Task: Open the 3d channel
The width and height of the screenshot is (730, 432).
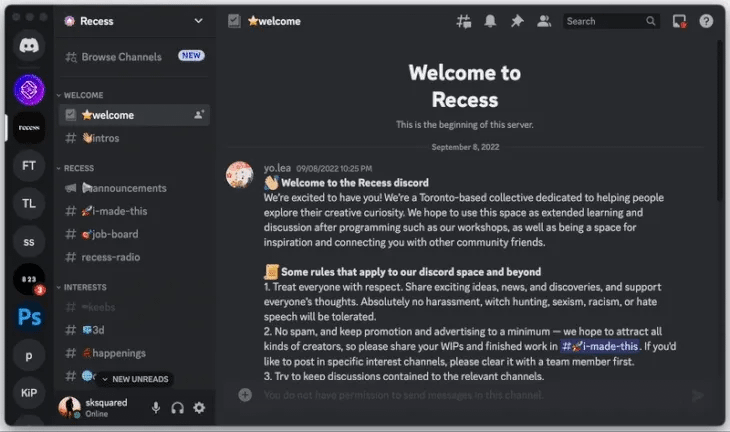Action: tap(134, 330)
